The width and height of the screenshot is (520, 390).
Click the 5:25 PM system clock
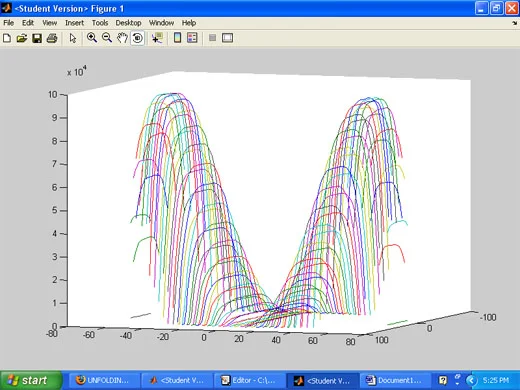[496, 380]
